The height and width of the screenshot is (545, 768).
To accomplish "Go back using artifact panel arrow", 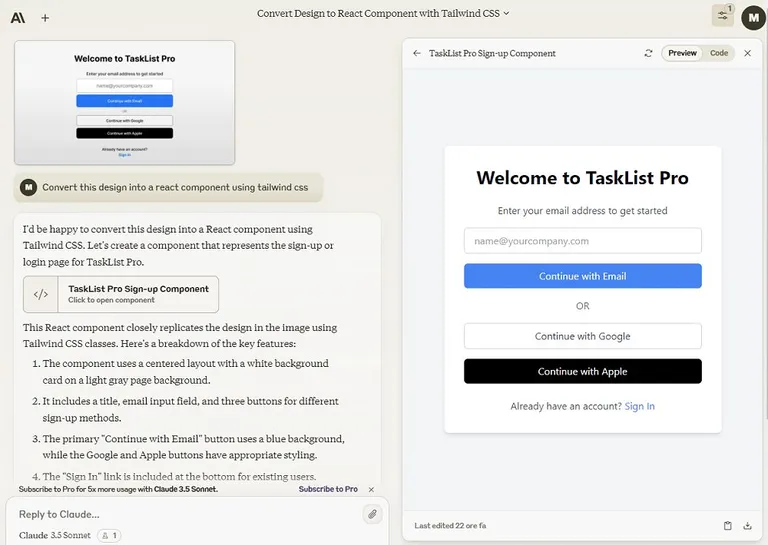I will pyautogui.click(x=417, y=53).
